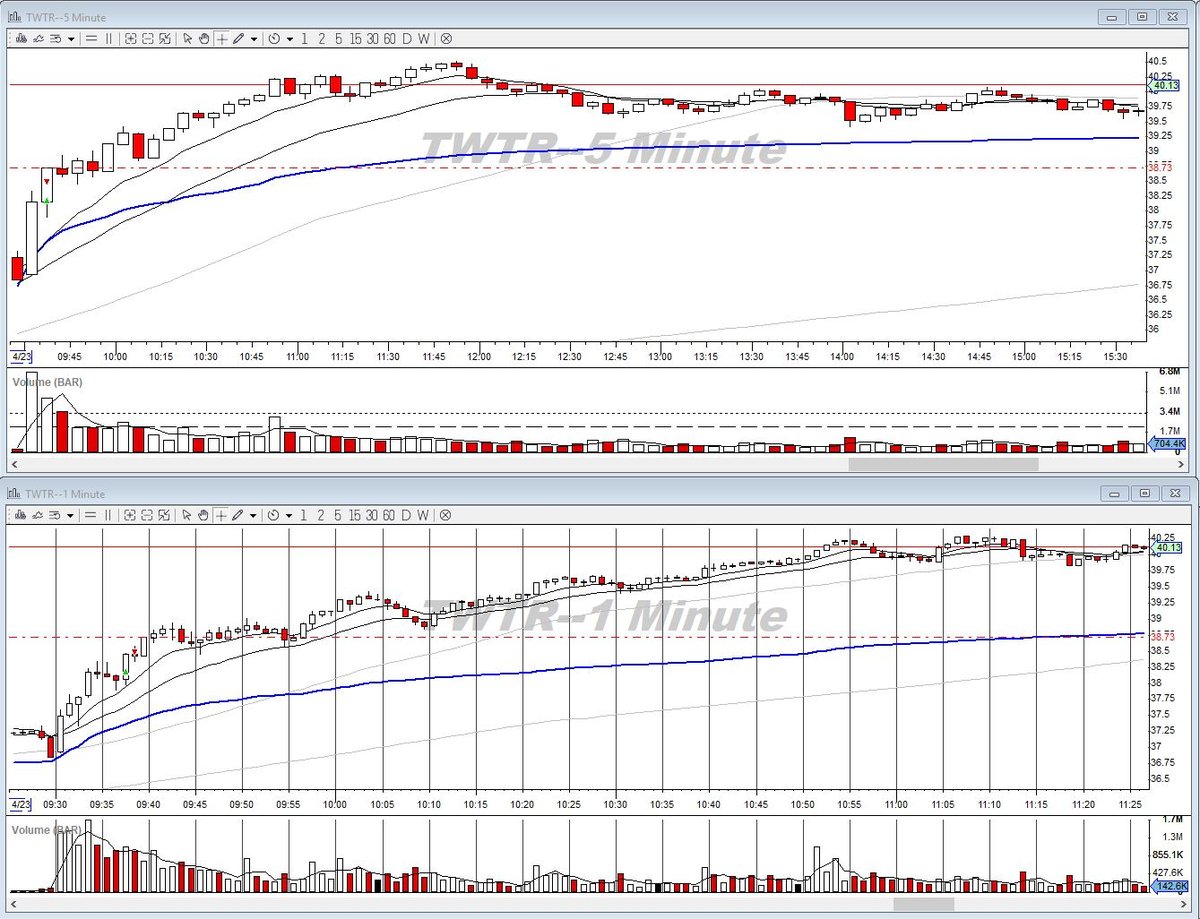Select hand pan tool in 1 Minute toolbar
The height and width of the screenshot is (919, 1200).
[204, 514]
